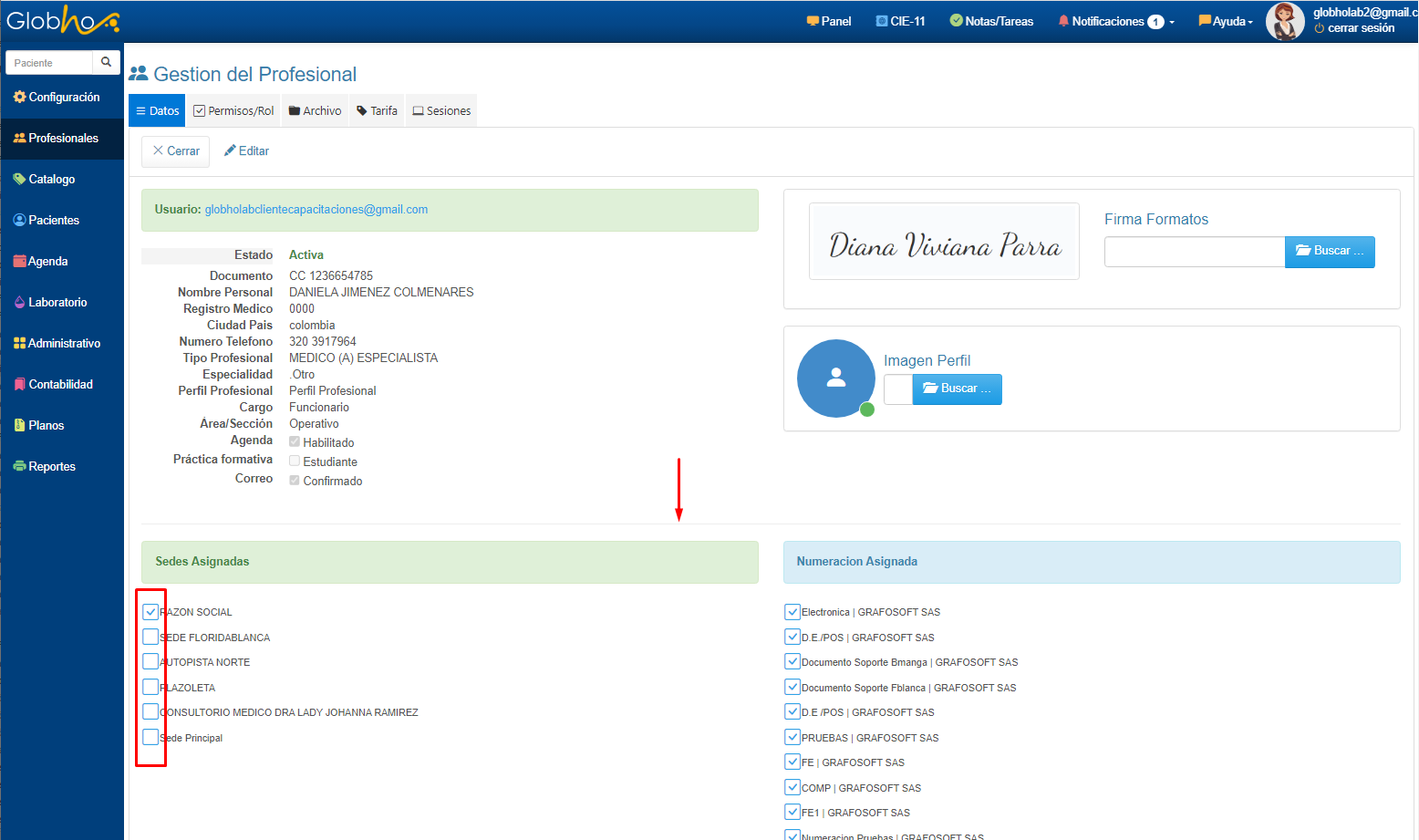The height and width of the screenshot is (840, 1419).
Task: Expand the Ayuda dropdown menu
Action: tap(1226, 21)
